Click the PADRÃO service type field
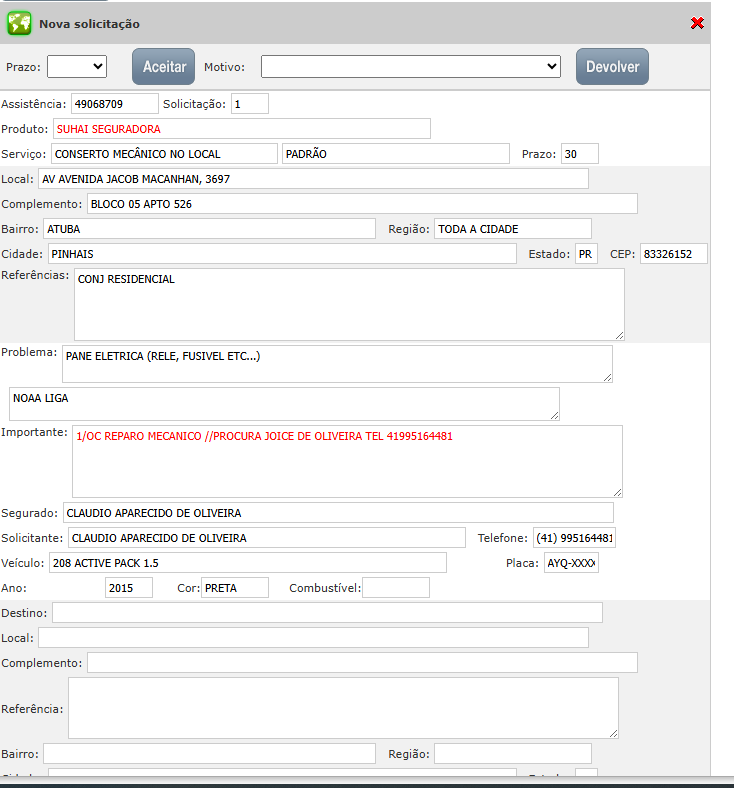The width and height of the screenshot is (734, 788). (396, 154)
